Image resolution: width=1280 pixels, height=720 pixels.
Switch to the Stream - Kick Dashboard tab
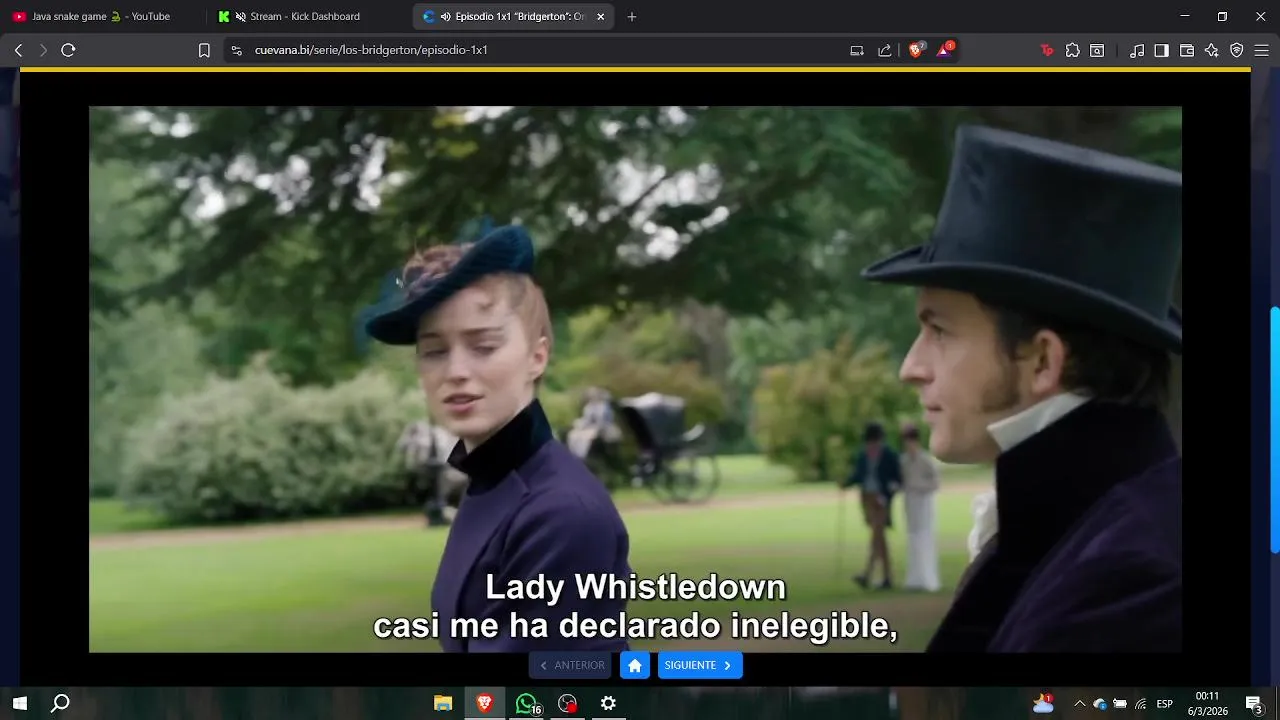[310, 16]
